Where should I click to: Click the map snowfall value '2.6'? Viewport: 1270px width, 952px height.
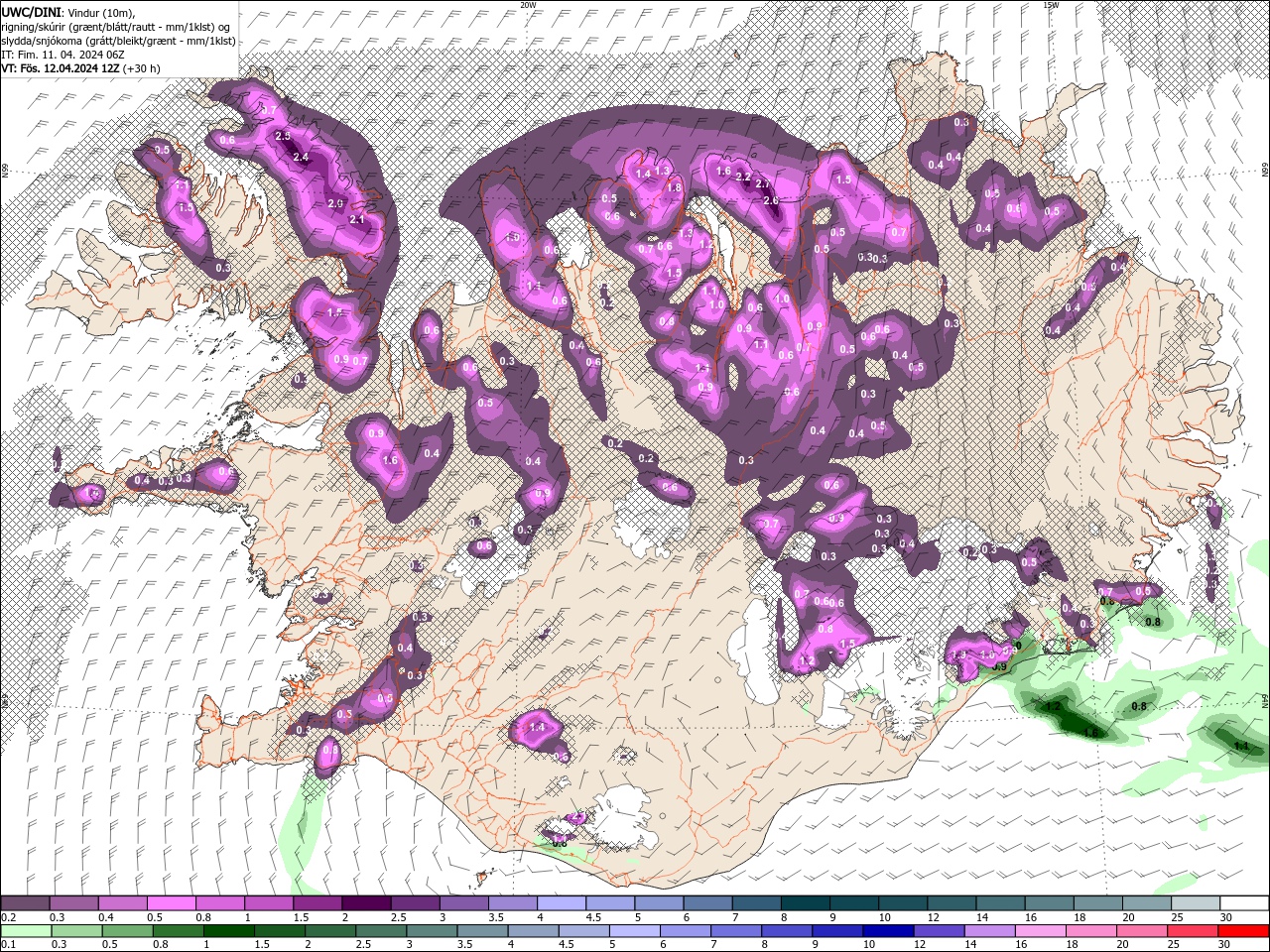pos(771,200)
